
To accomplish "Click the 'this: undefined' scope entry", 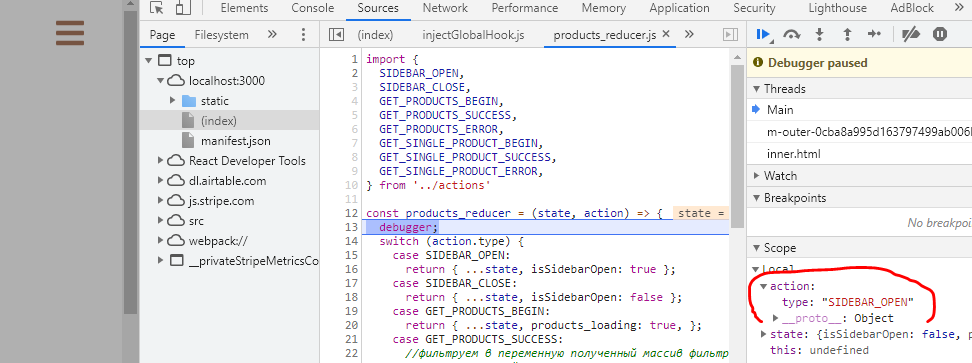I will [x=819, y=351].
